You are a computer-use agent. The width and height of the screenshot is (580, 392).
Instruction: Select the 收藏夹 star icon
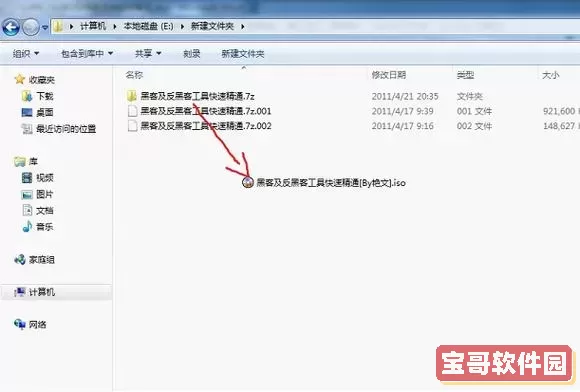[20, 79]
